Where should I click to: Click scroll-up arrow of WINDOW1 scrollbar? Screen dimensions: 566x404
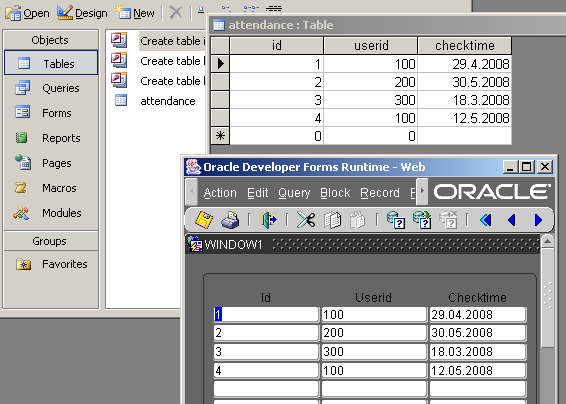coord(548,241)
